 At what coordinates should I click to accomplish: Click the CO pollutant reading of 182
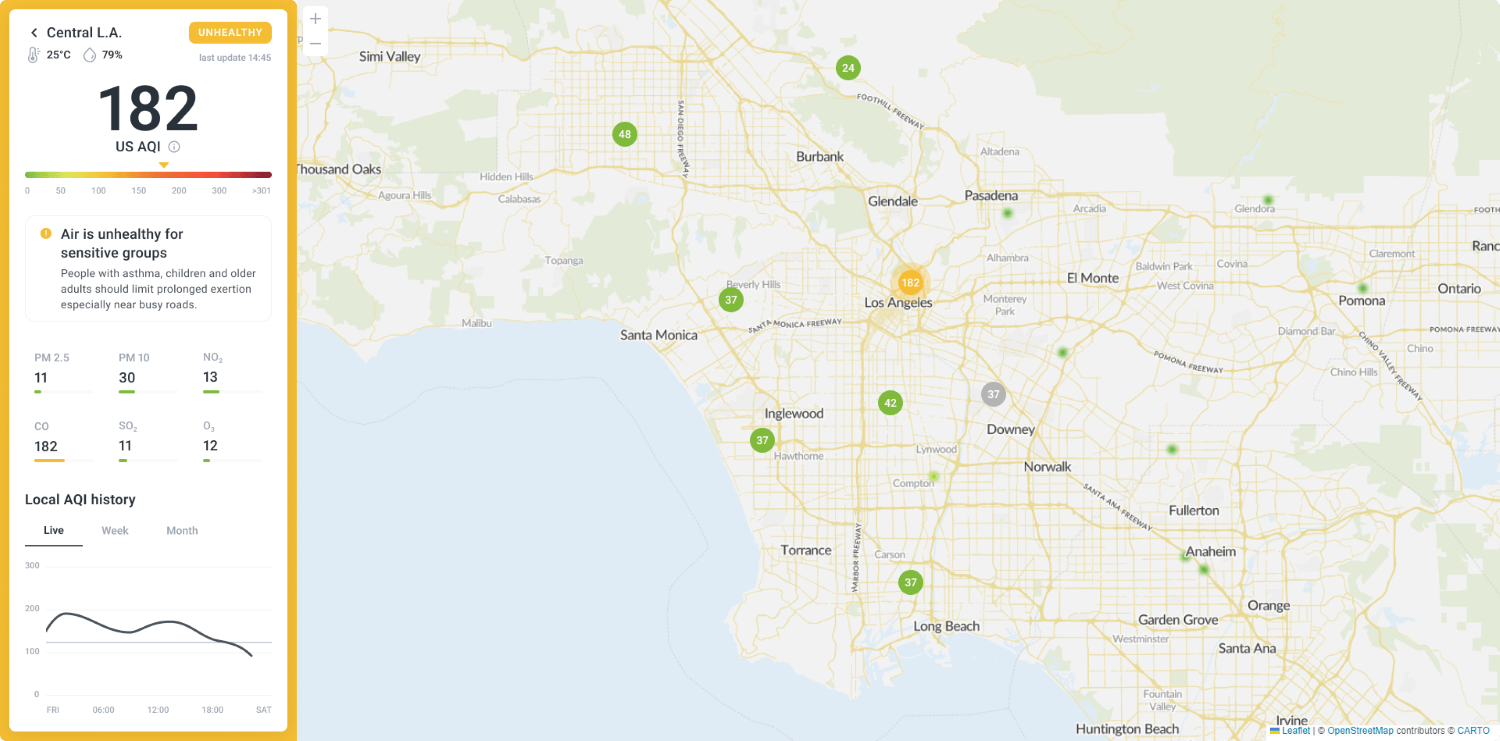point(46,446)
